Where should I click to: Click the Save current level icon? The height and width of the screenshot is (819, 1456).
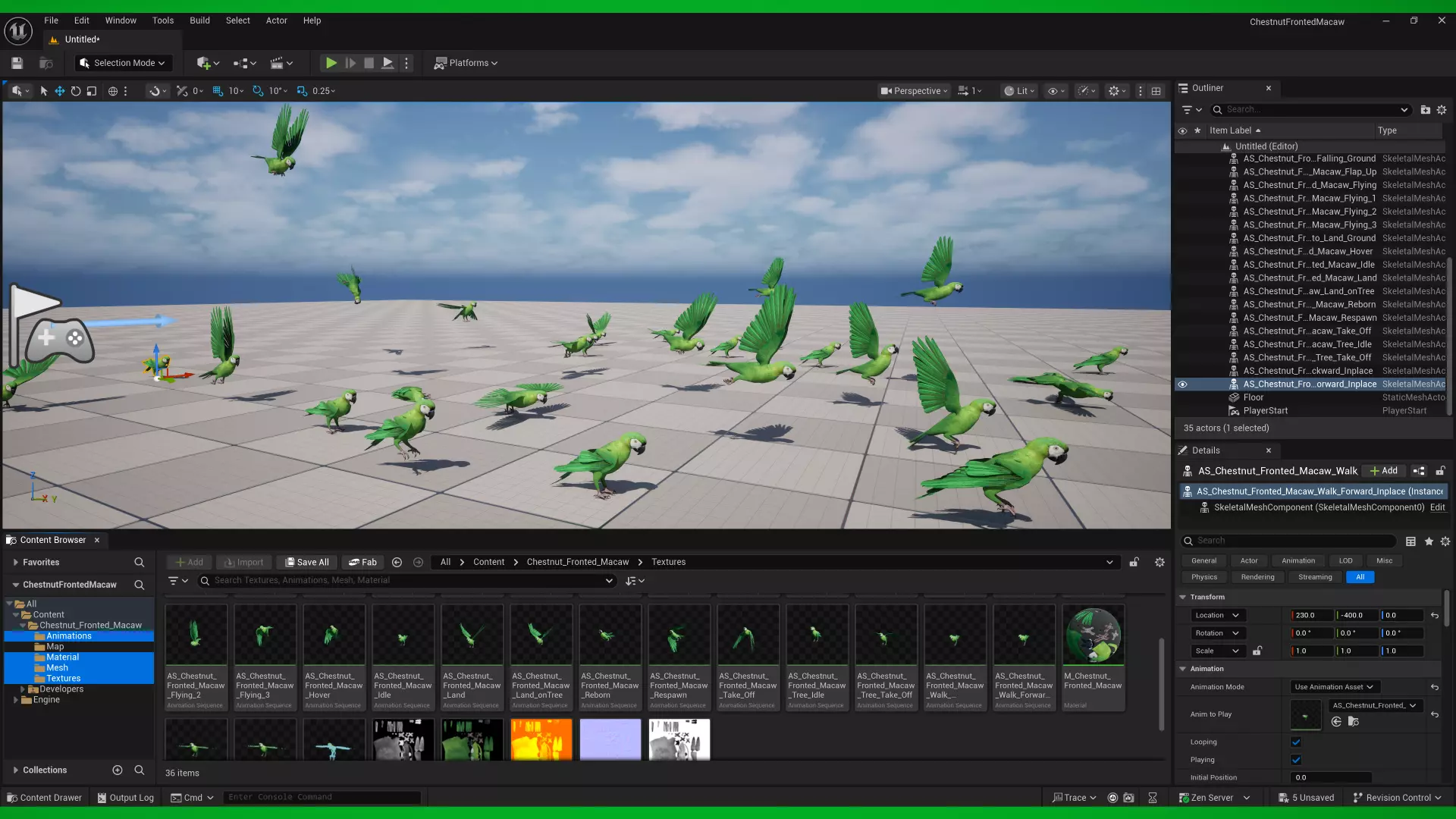coord(17,63)
